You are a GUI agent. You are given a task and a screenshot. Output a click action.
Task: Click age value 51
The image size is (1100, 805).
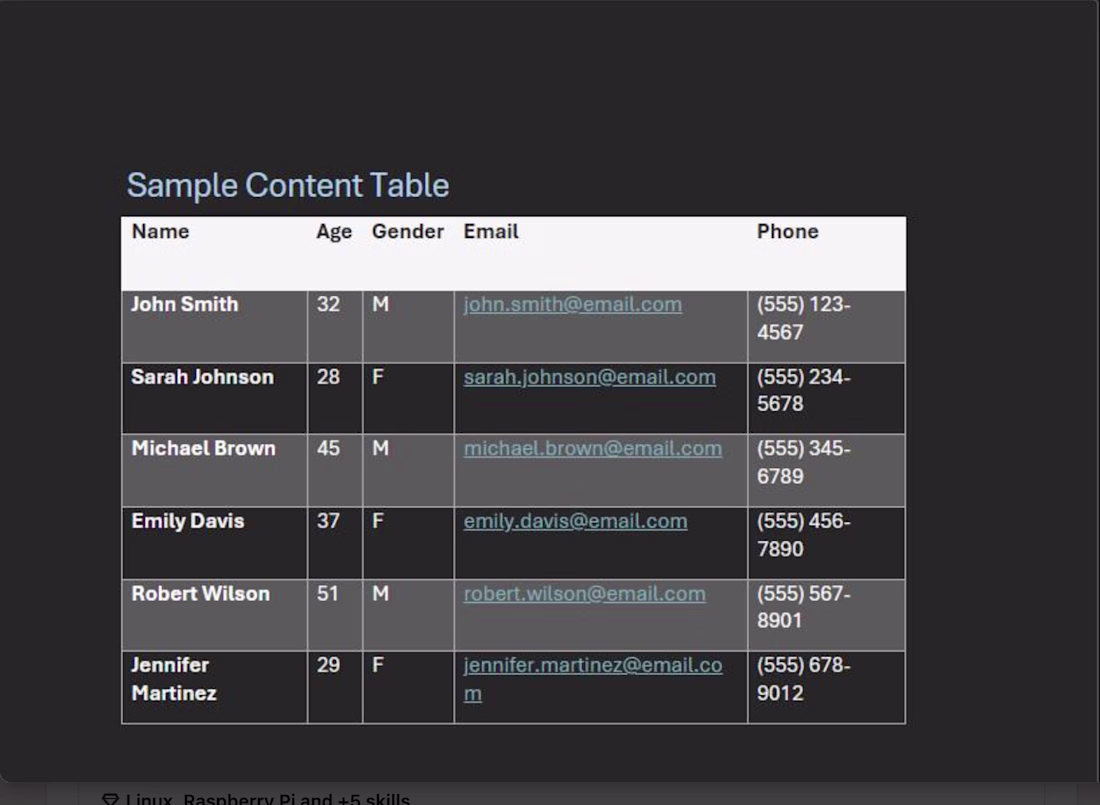click(328, 594)
